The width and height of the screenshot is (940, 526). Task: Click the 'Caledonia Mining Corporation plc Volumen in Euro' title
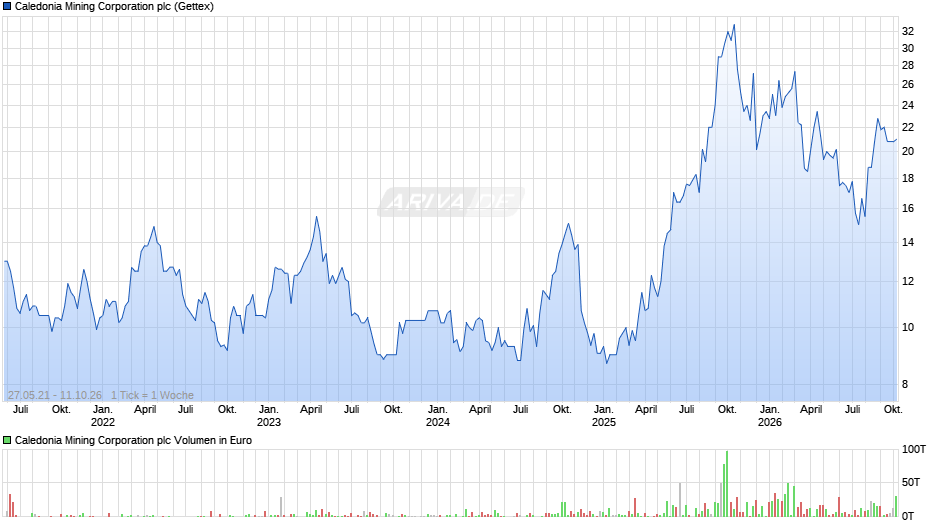click(x=133, y=440)
